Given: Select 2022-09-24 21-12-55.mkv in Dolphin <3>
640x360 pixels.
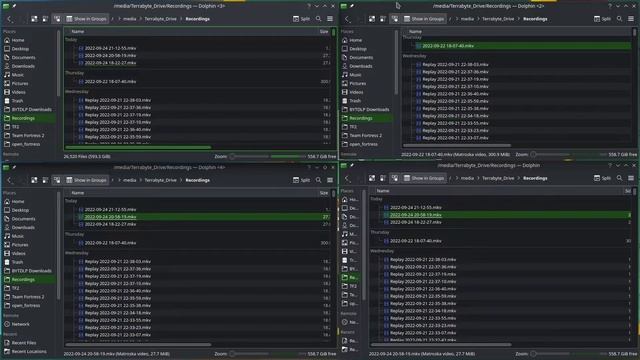Looking at the screenshot, I should (110, 48).
